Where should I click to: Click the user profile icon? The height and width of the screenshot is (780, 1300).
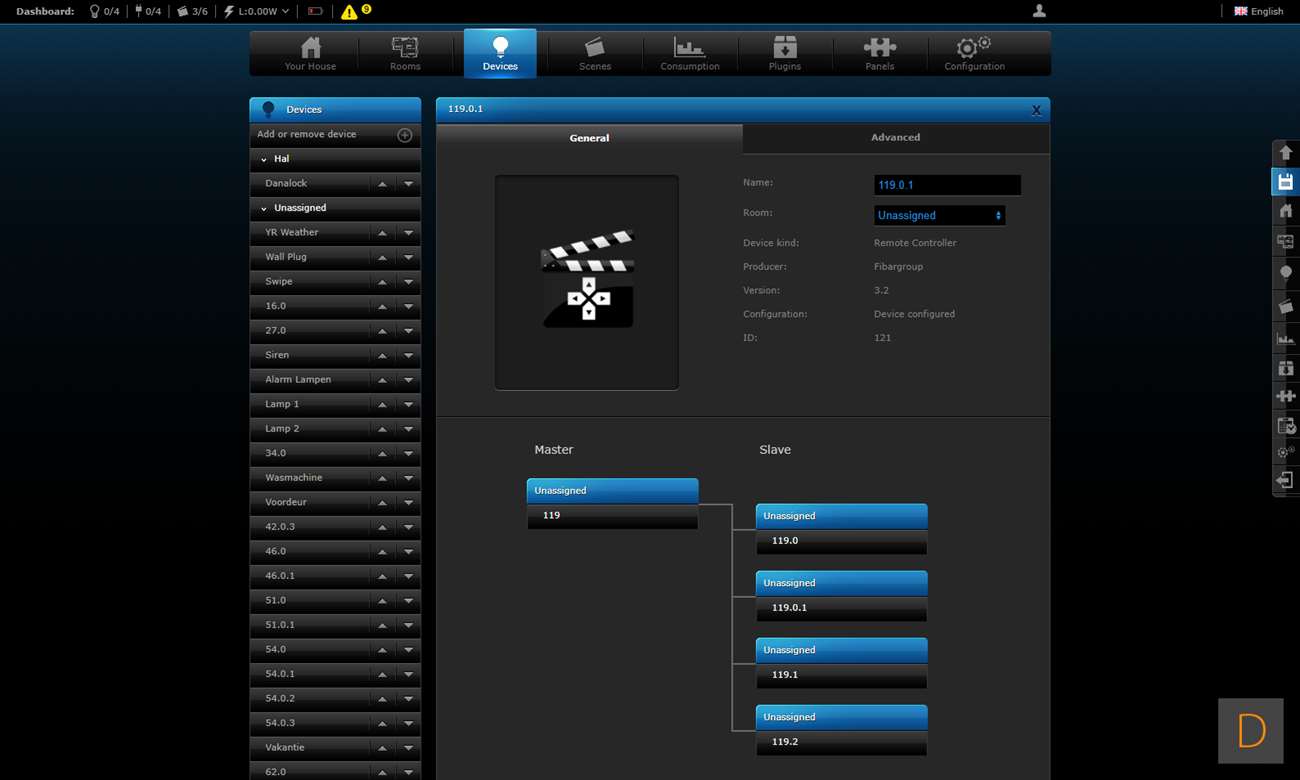(x=1039, y=11)
